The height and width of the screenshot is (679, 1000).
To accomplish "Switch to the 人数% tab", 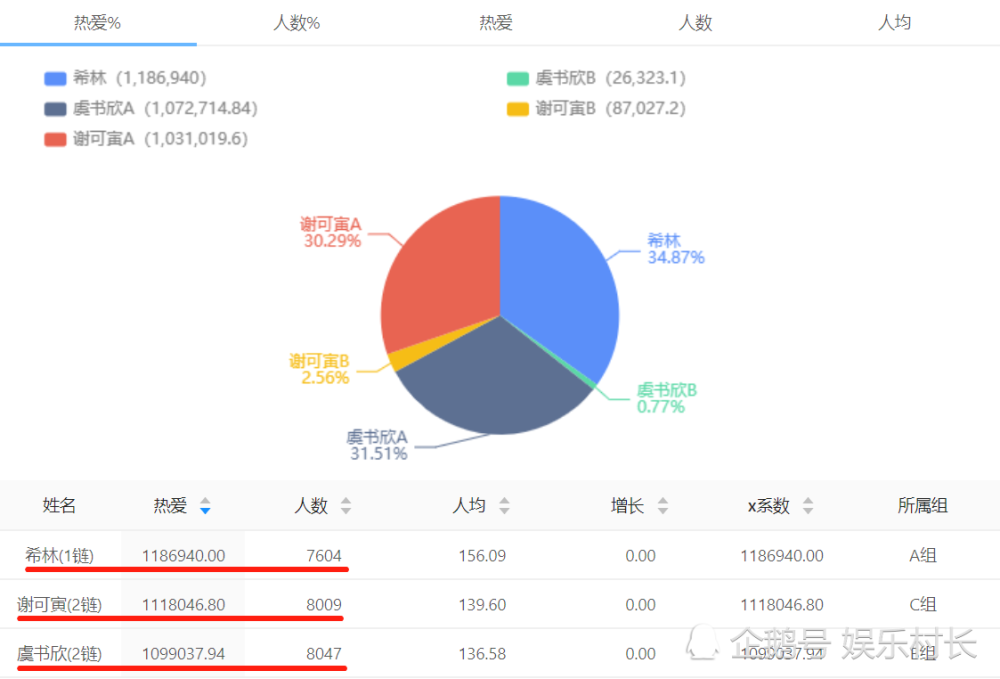I will (x=295, y=22).
